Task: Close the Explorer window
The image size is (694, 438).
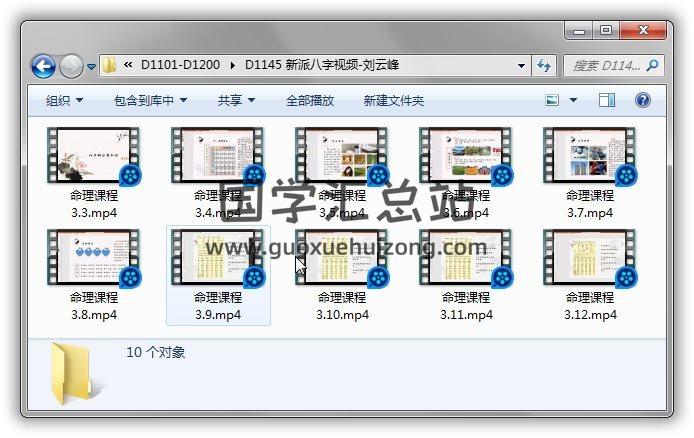Action: click(x=643, y=31)
